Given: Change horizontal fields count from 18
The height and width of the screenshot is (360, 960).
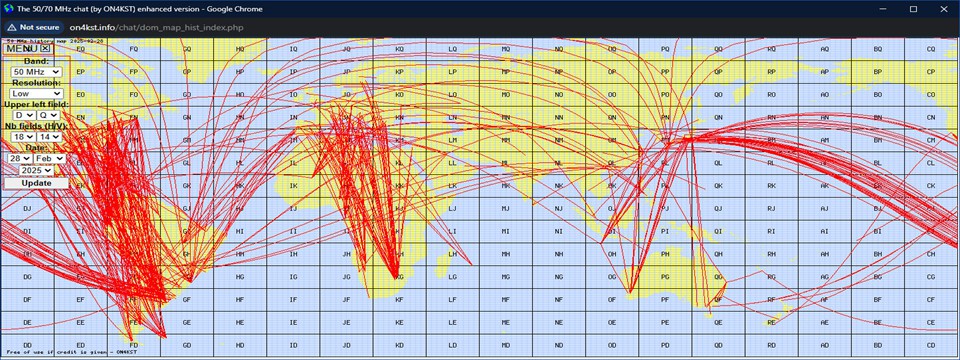Looking at the screenshot, I should (22, 137).
